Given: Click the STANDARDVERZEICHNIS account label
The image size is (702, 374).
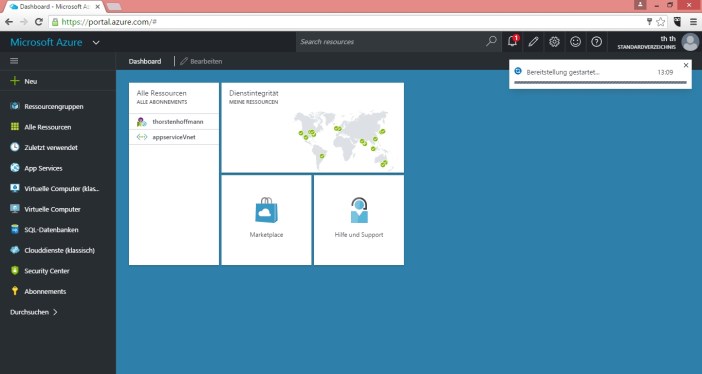Looking at the screenshot, I should point(646,47).
